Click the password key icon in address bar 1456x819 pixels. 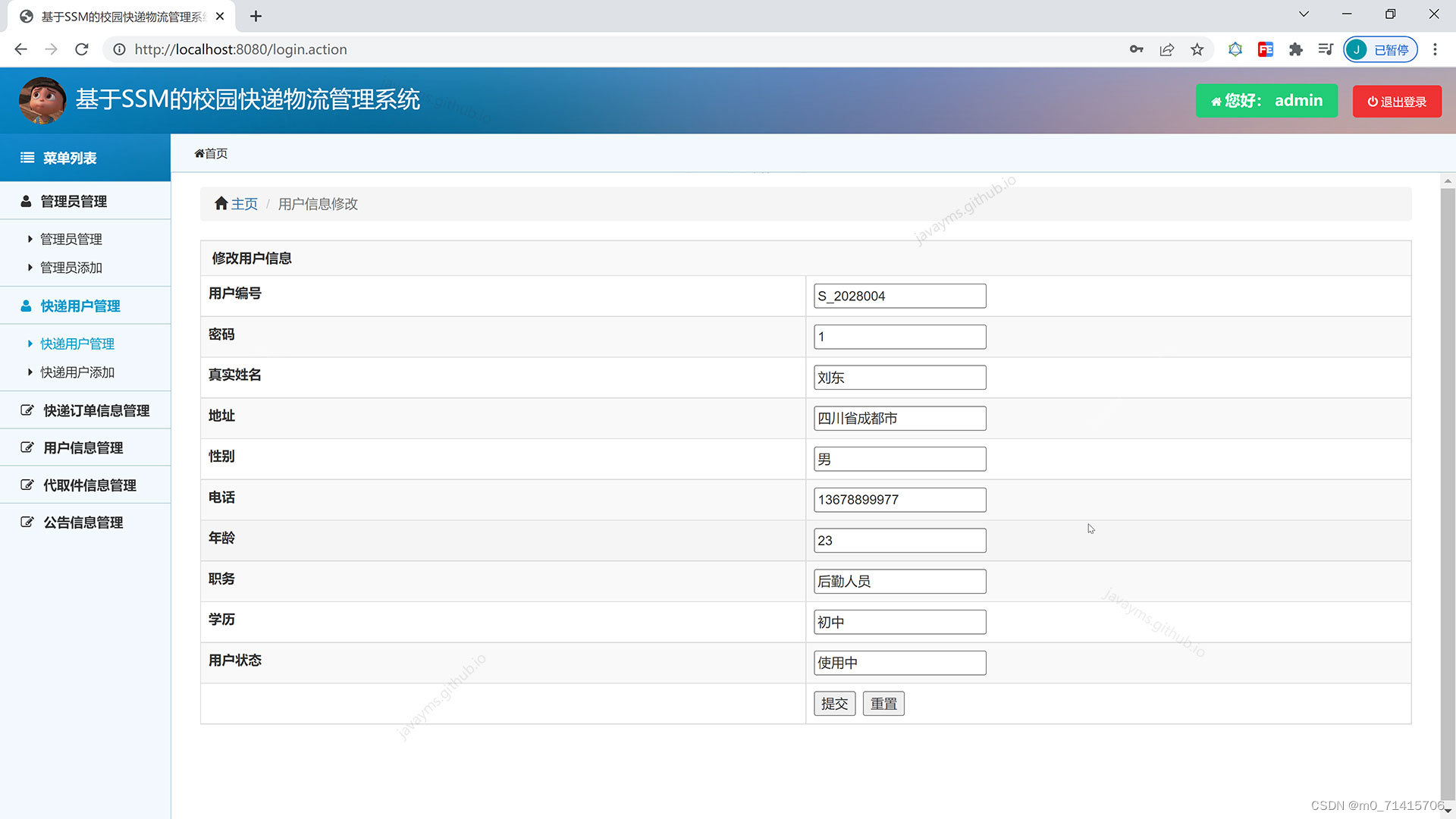(1136, 49)
